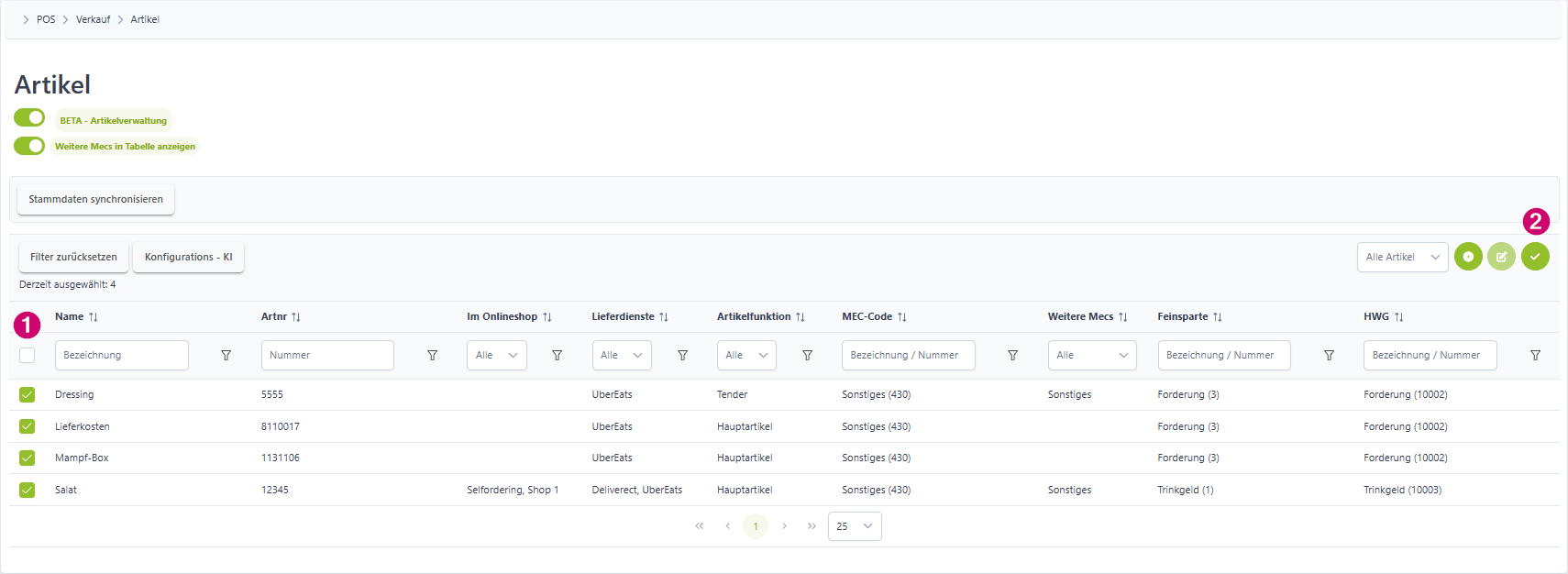Sort by Name column arrows
The height and width of the screenshot is (574, 1568).
(94, 317)
